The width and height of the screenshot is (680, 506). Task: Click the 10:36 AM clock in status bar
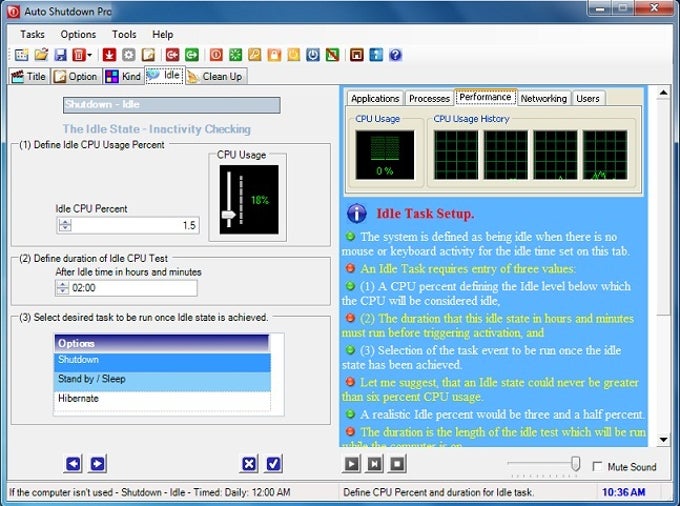point(624,492)
